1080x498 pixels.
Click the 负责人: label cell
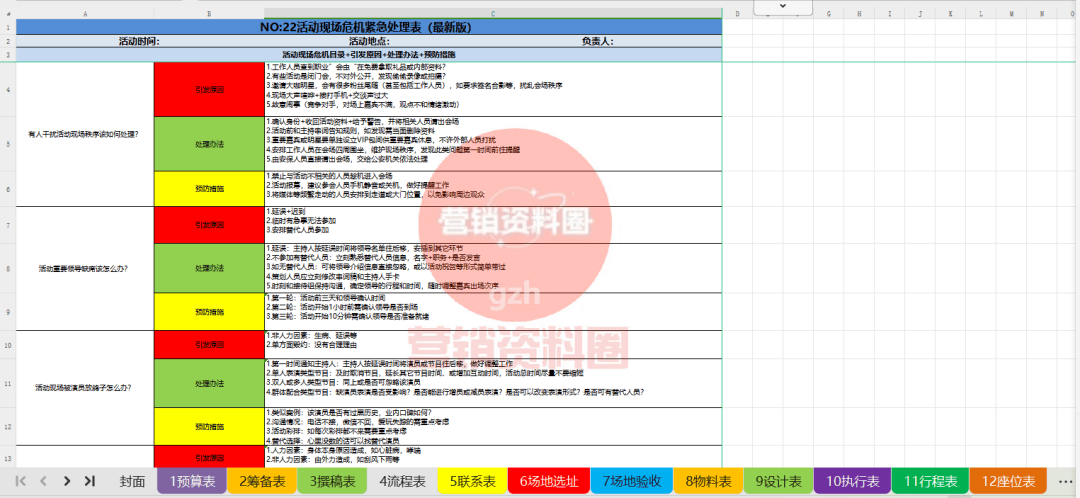(x=597, y=41)
